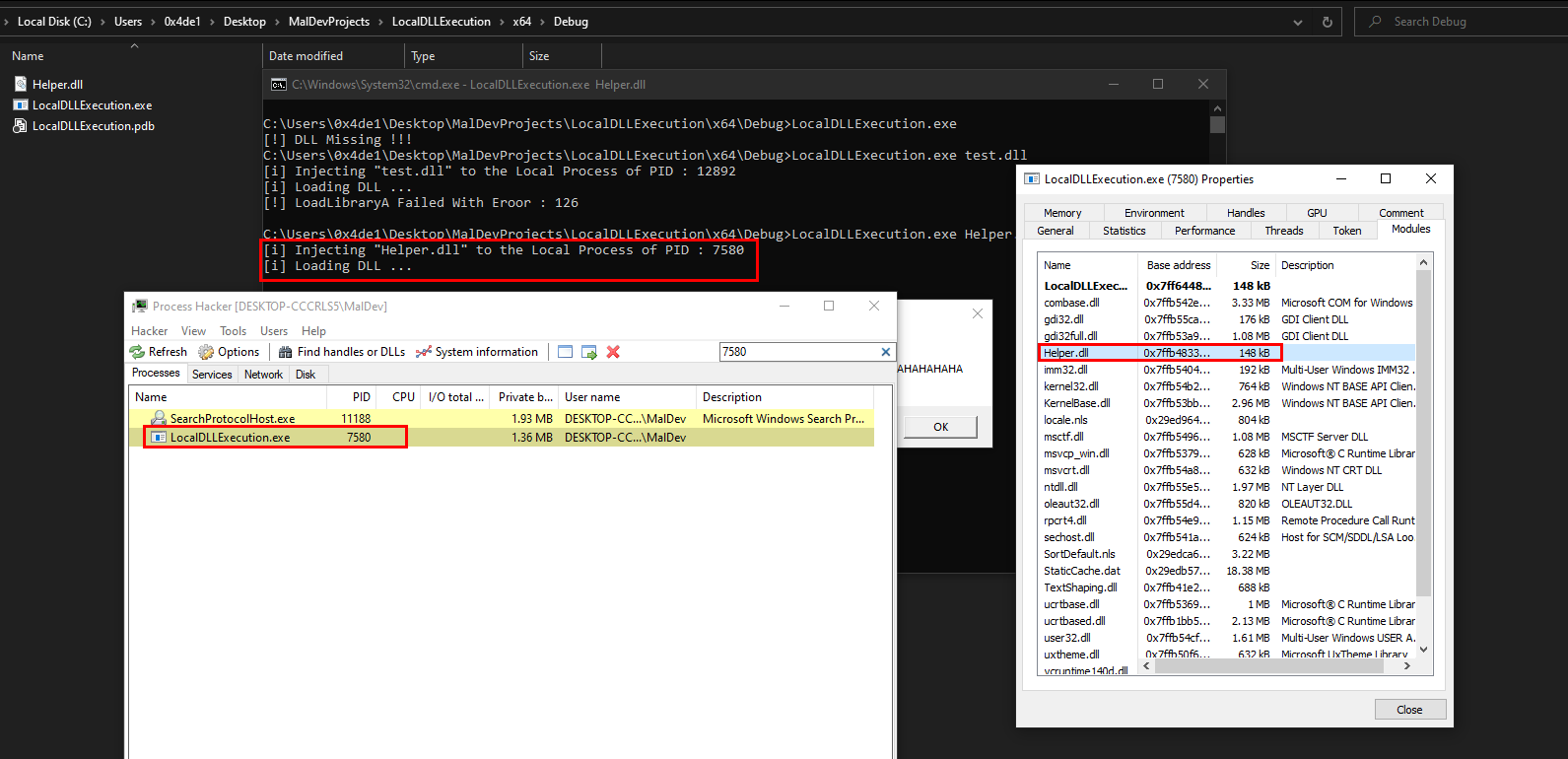Click the red X terminate icon in toolbar
This screenshot has width=1568, height=759.
click(613, 352)
